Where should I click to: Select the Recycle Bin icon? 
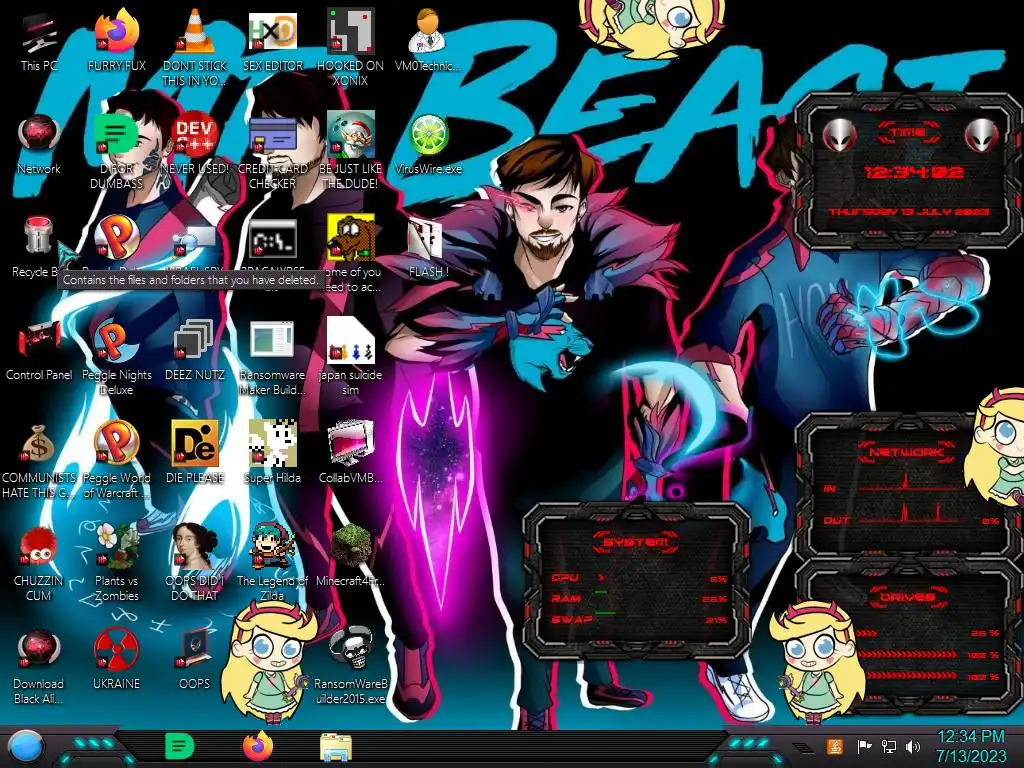(x=37, y=238)
